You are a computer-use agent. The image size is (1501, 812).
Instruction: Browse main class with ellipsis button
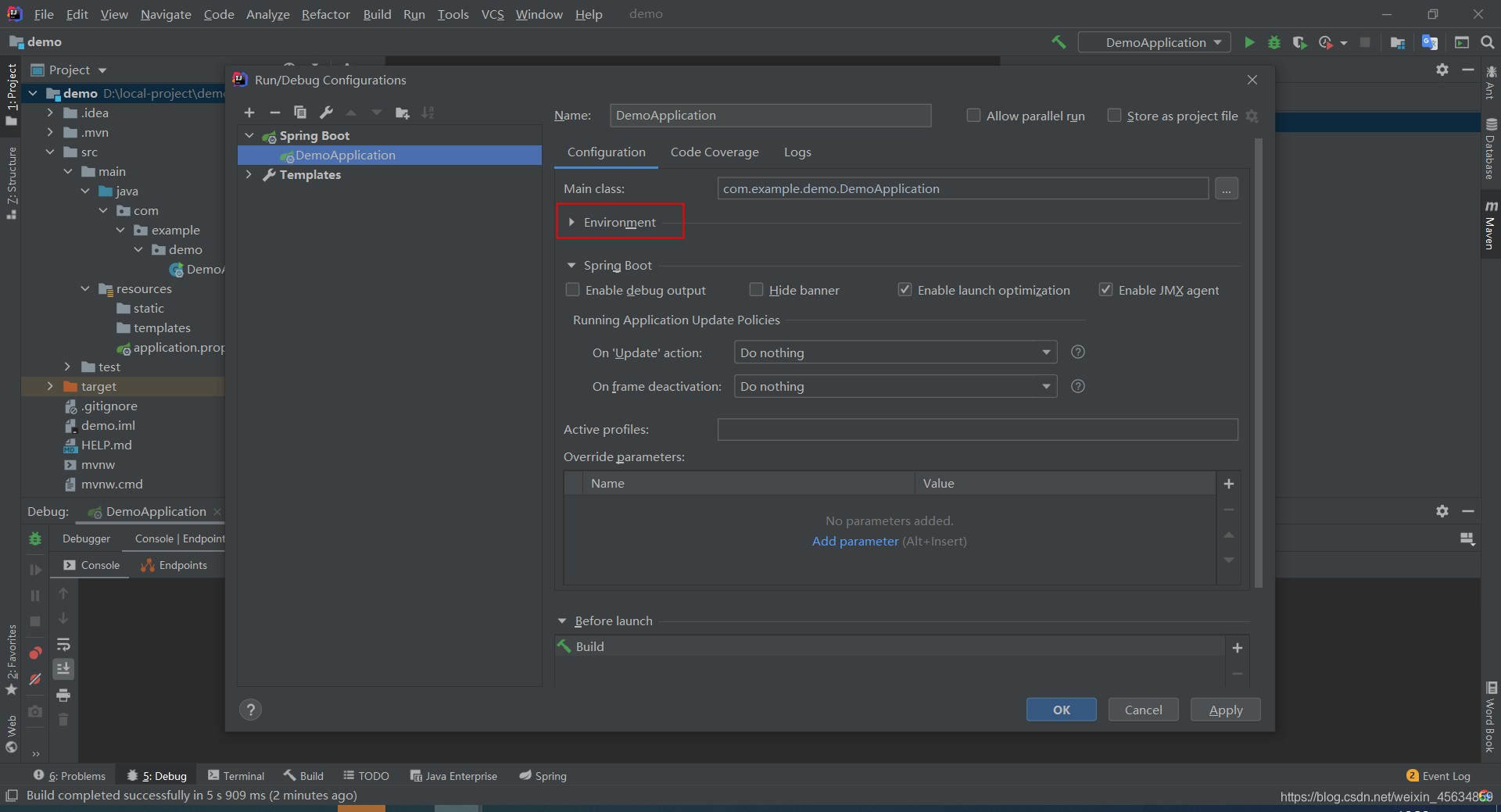(x=1227, y=188)
